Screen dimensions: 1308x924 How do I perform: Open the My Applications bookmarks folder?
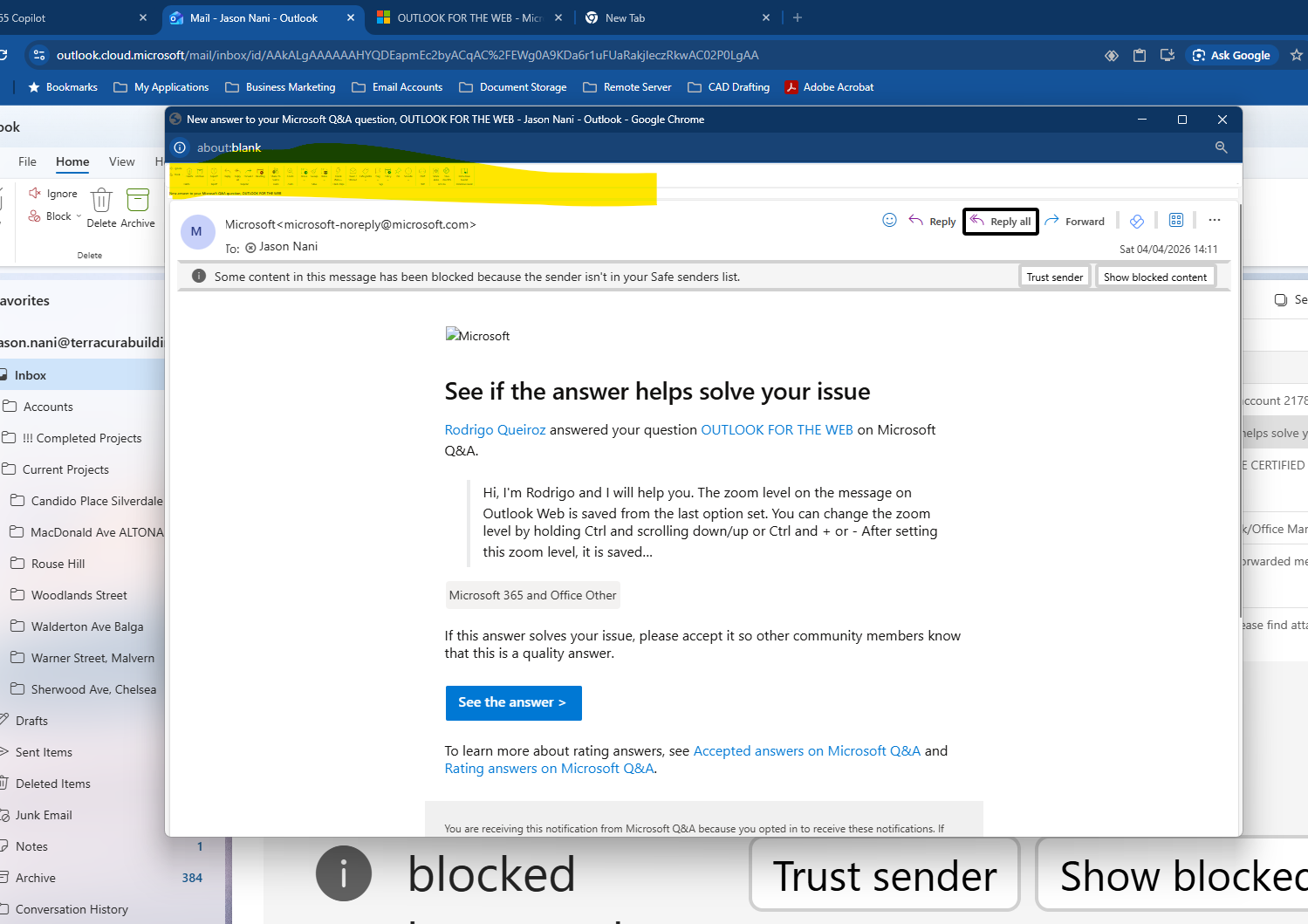pos(161,87)
